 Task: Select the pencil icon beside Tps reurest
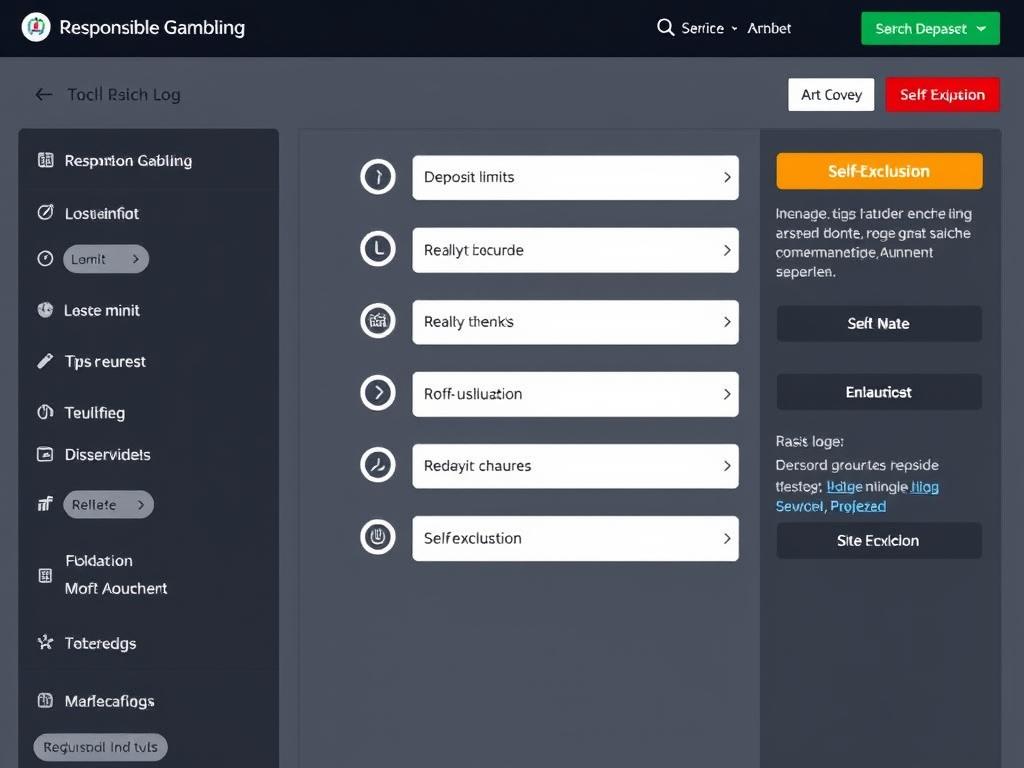coord(45,361)
